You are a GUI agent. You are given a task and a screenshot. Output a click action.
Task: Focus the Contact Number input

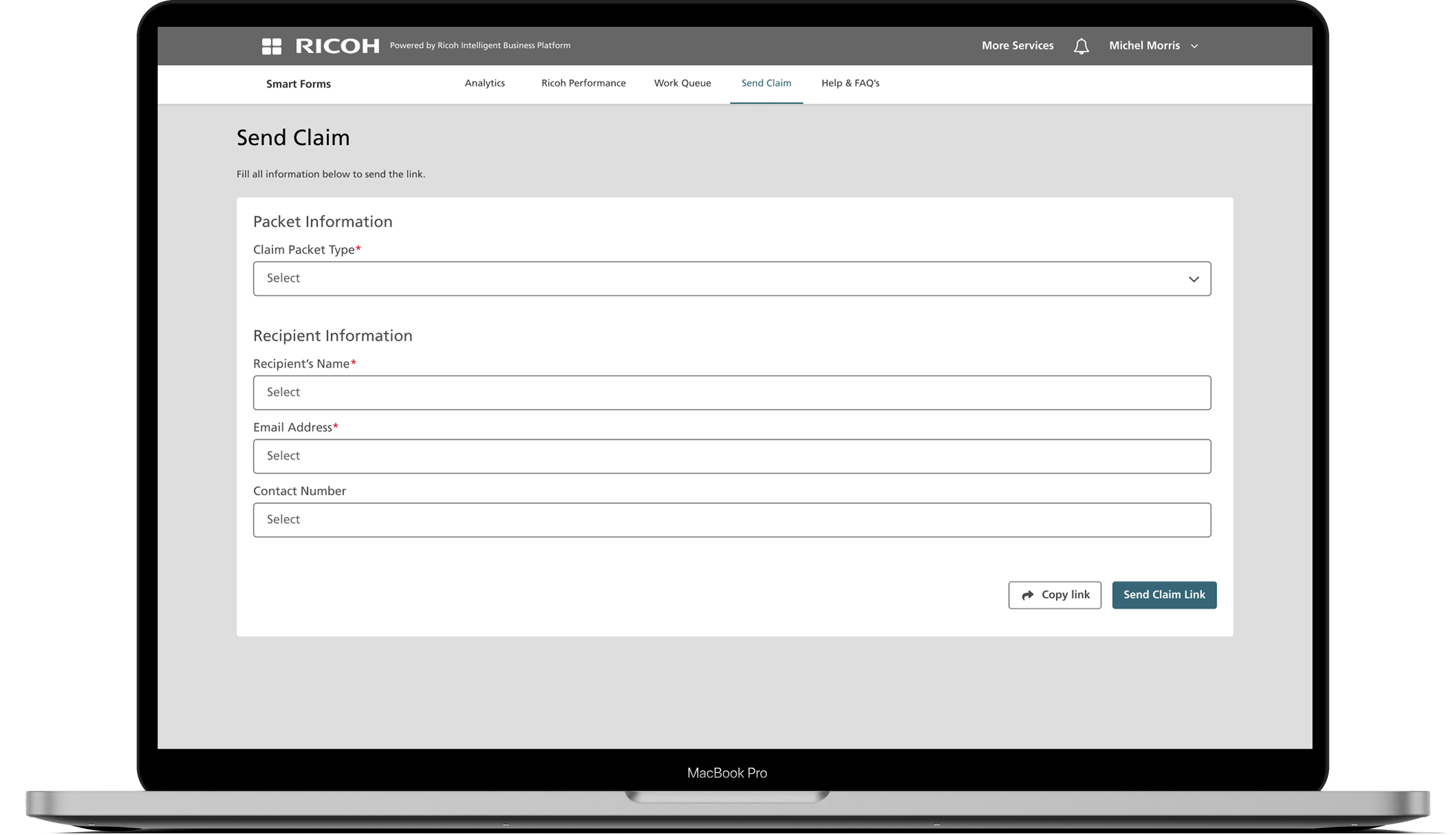(731, 520)
